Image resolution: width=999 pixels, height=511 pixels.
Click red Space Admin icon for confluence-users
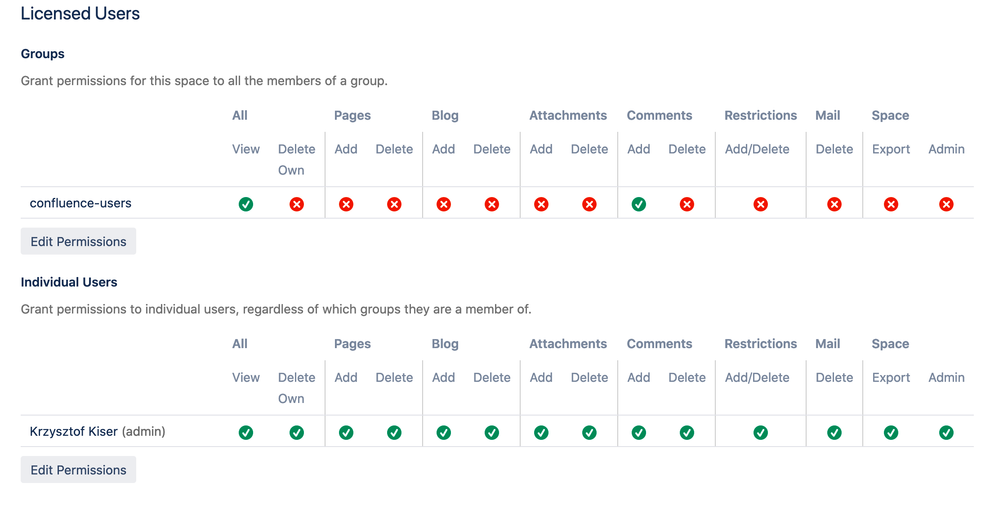pos(946,204)
